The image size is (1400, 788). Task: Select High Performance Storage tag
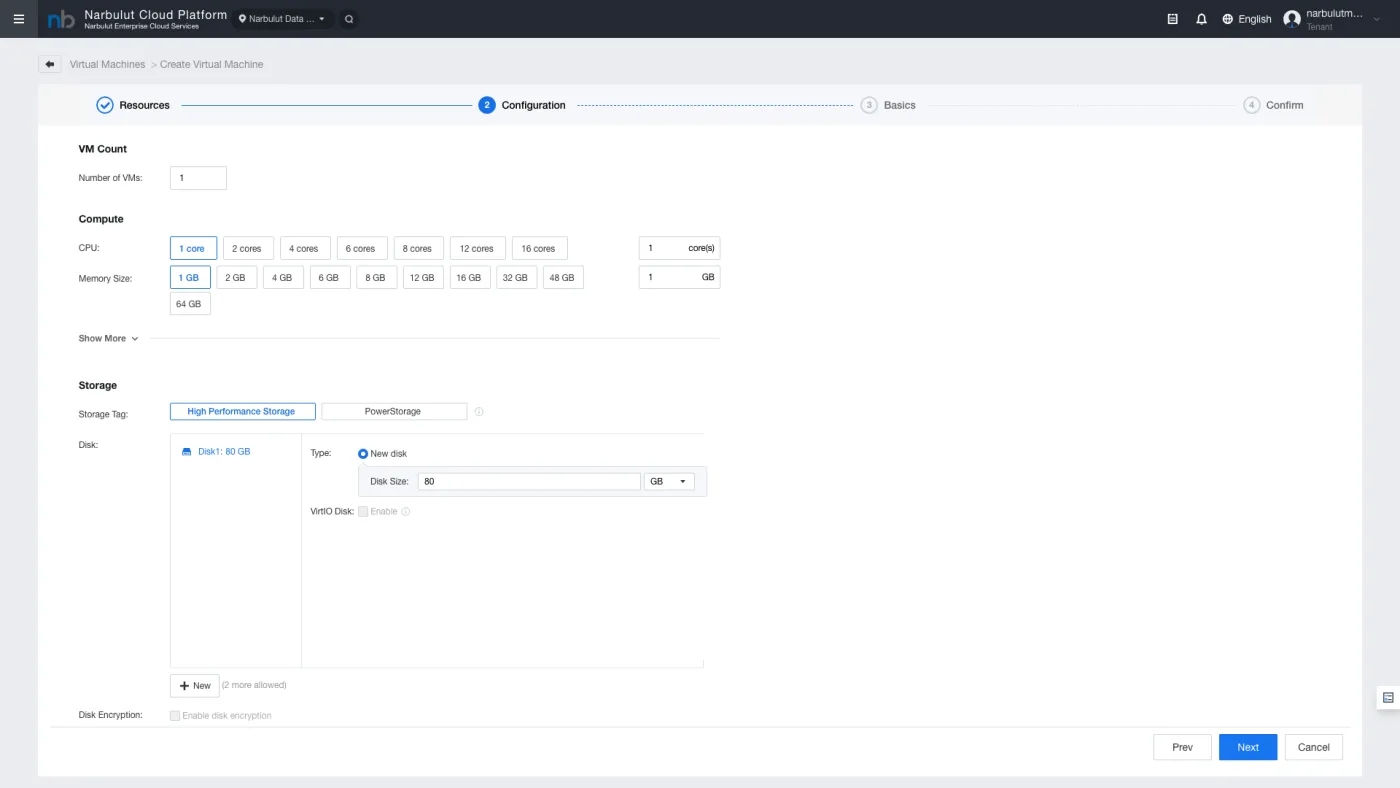(x=243, y=412)
